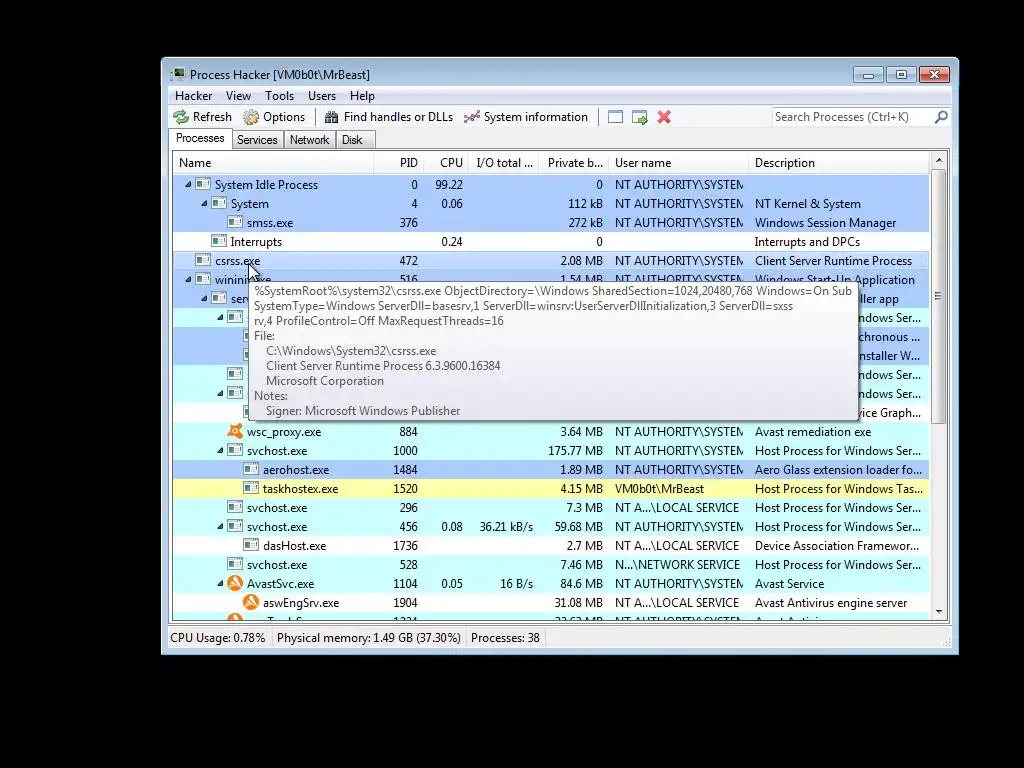
Task: Sort by User name column header
Action: pos(679,163)
